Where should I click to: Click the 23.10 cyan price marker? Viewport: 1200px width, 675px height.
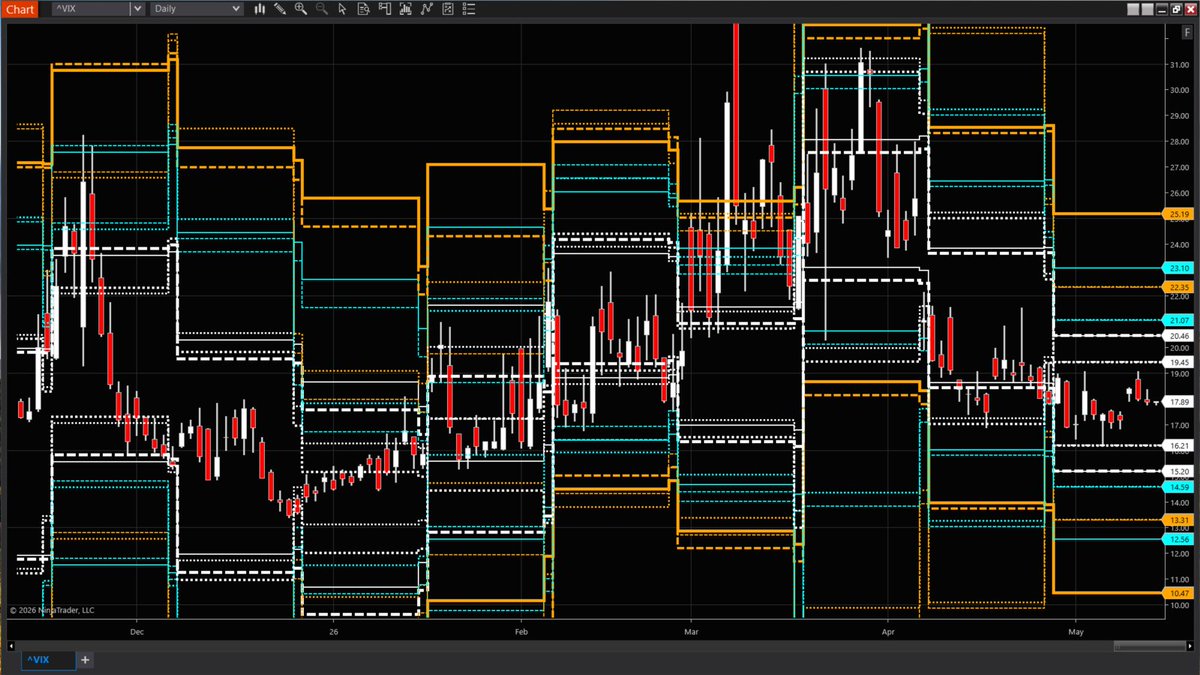coord(1178,268)
